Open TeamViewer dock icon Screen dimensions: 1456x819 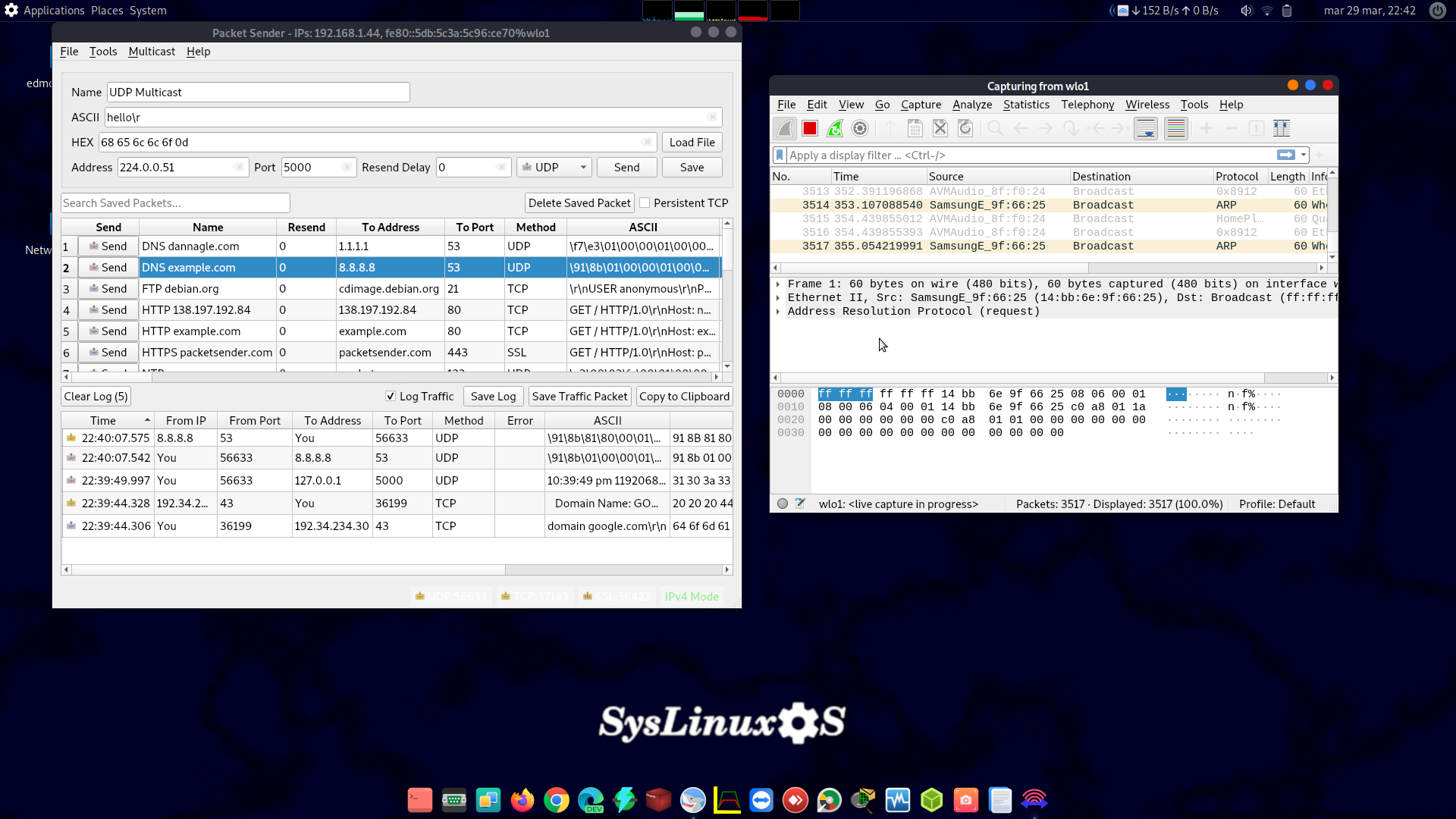[761, 800]
